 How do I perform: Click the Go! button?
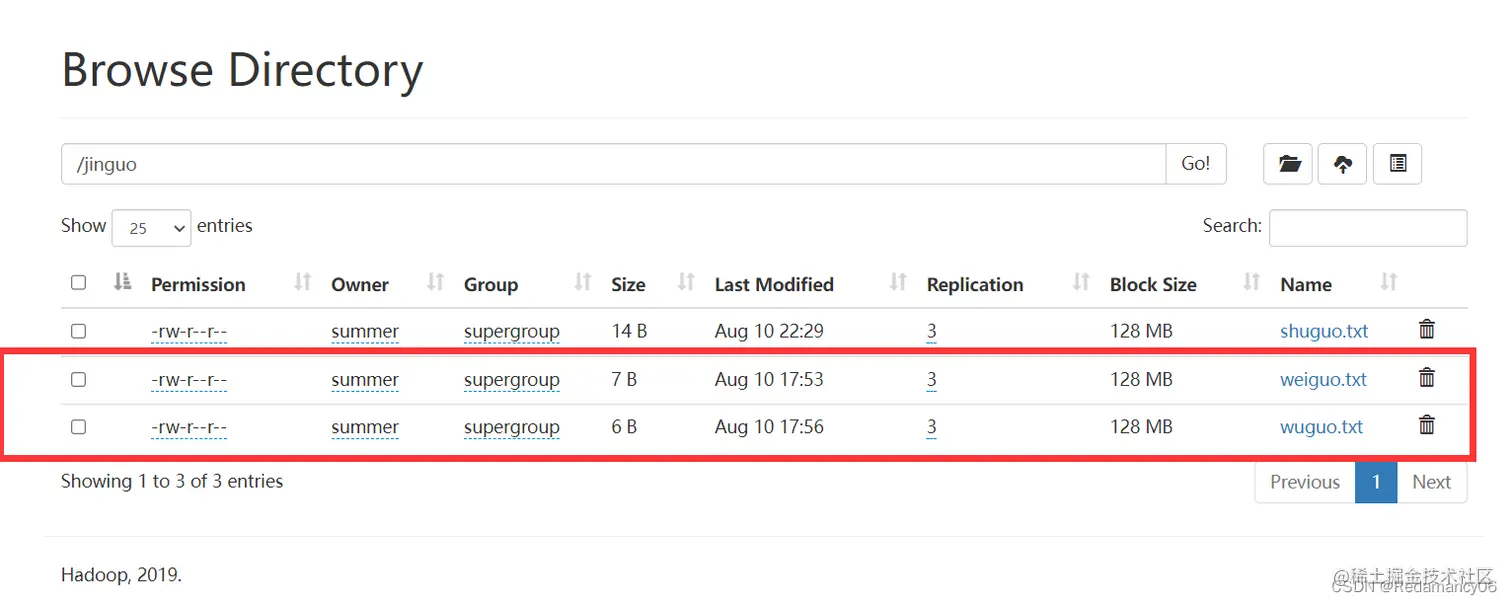(x=1196, y=164)
